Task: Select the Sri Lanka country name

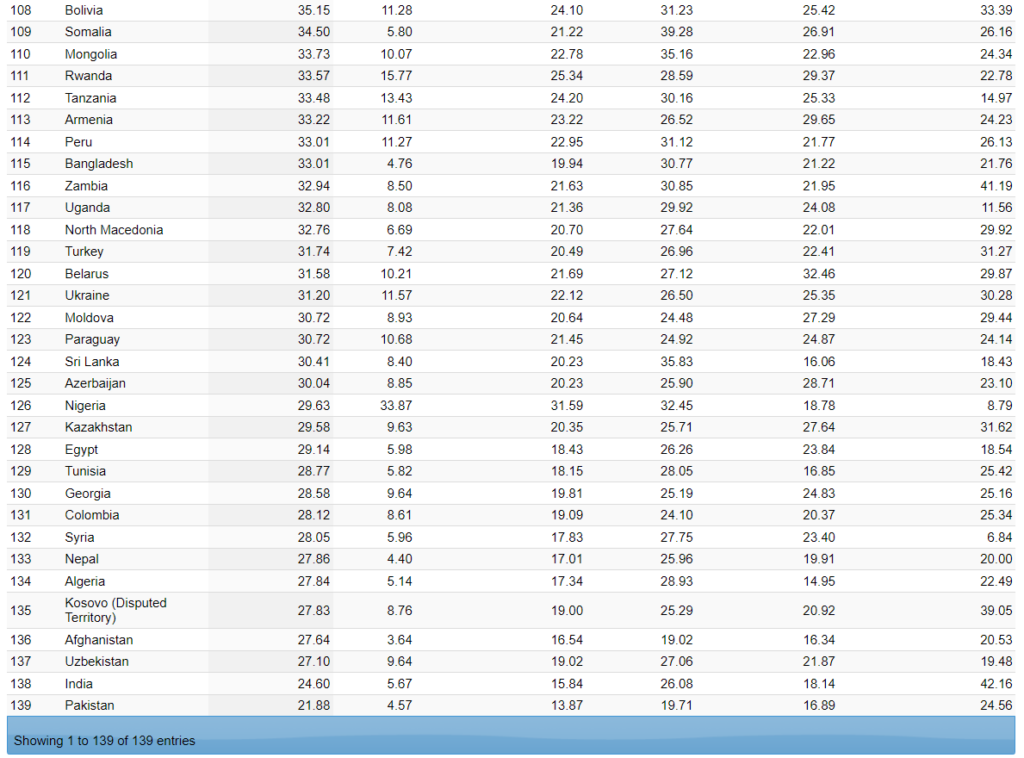Action: [92, 362]
